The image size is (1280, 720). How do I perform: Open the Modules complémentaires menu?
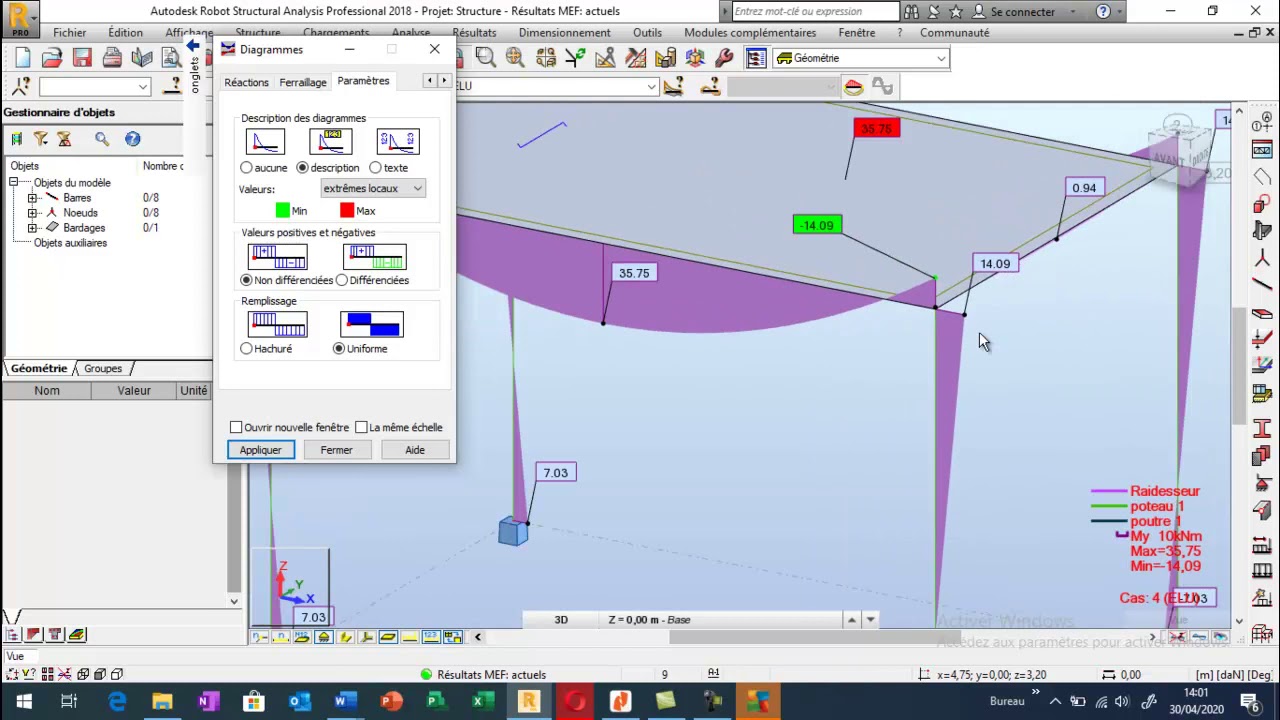(750, 33)
